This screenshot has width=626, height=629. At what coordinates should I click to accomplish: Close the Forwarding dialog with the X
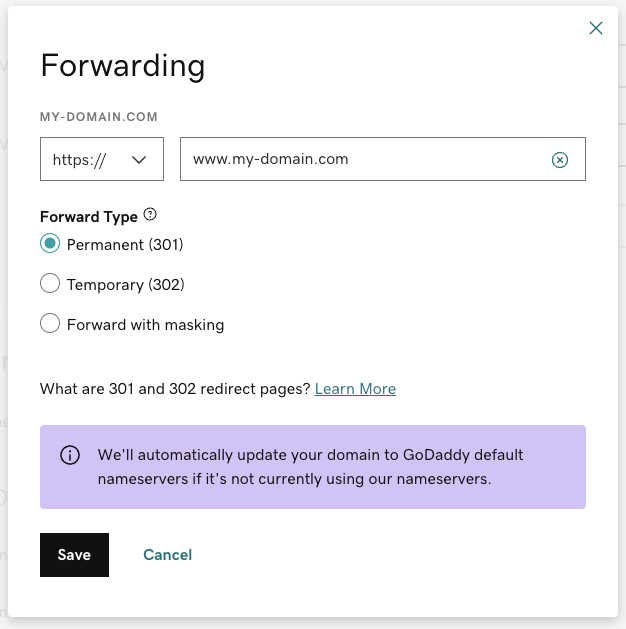[x=596, y=28]
